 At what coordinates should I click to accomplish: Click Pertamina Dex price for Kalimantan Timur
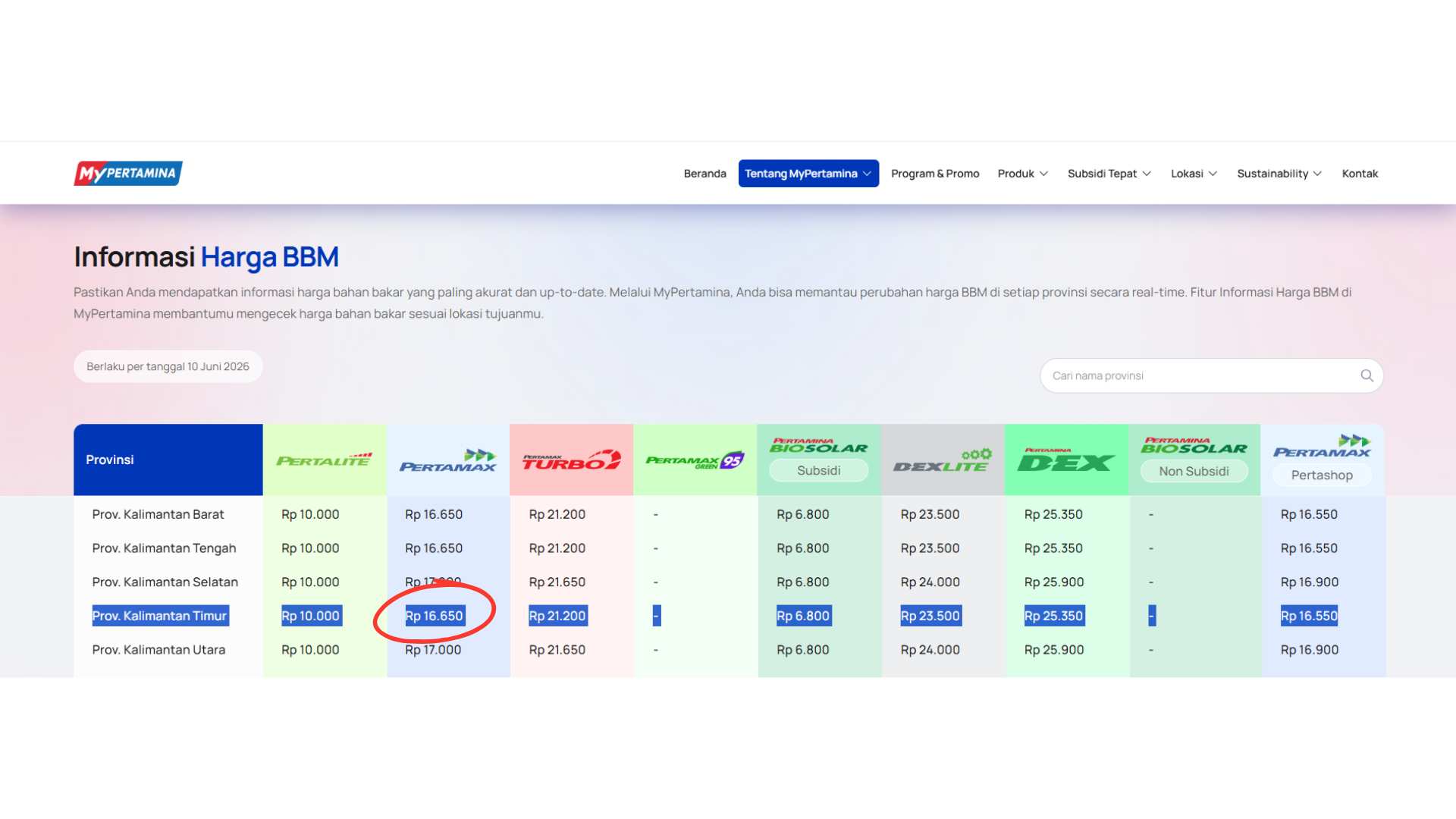tap(1054, 616)
